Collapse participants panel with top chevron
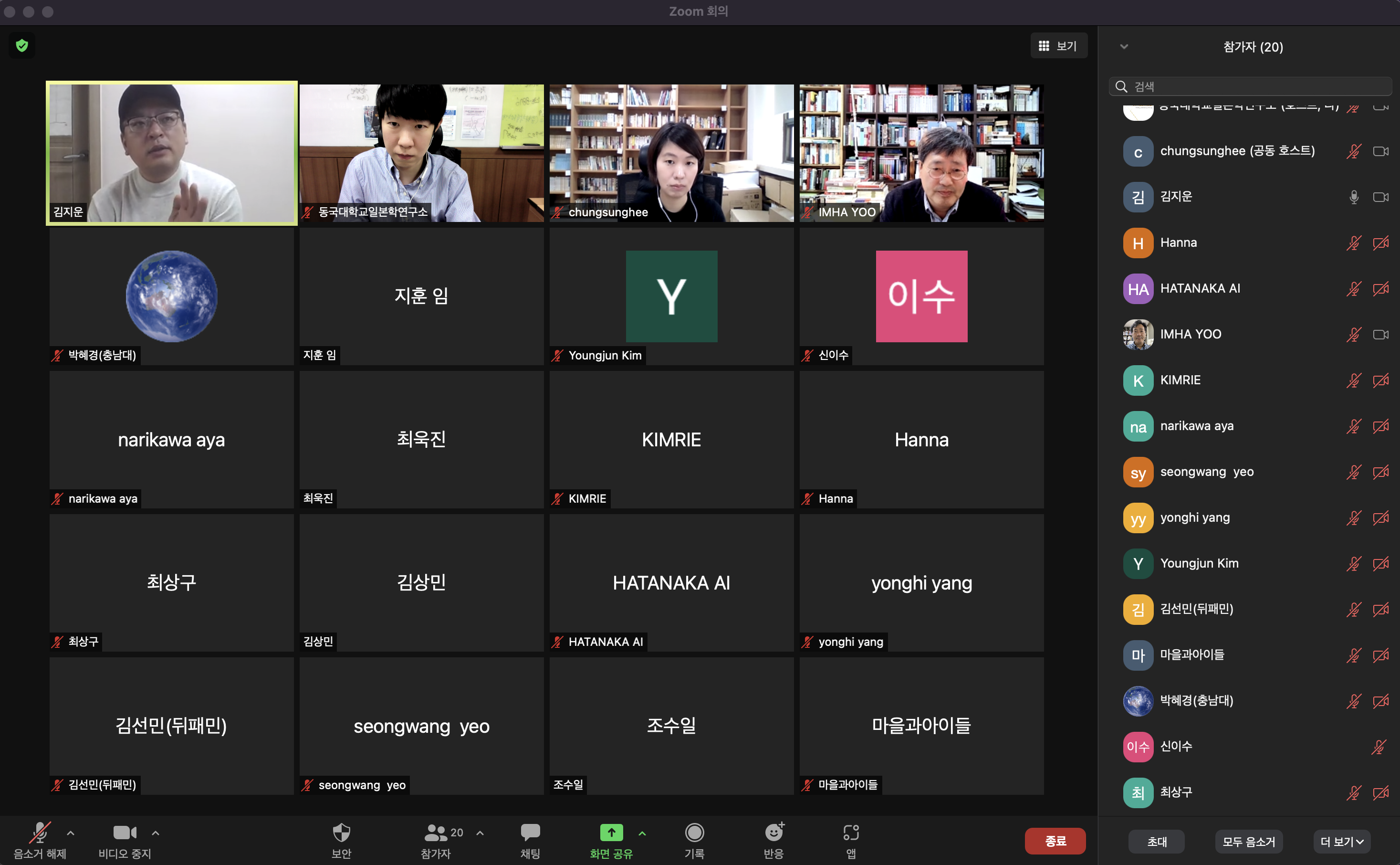 tap(1124, 46)
